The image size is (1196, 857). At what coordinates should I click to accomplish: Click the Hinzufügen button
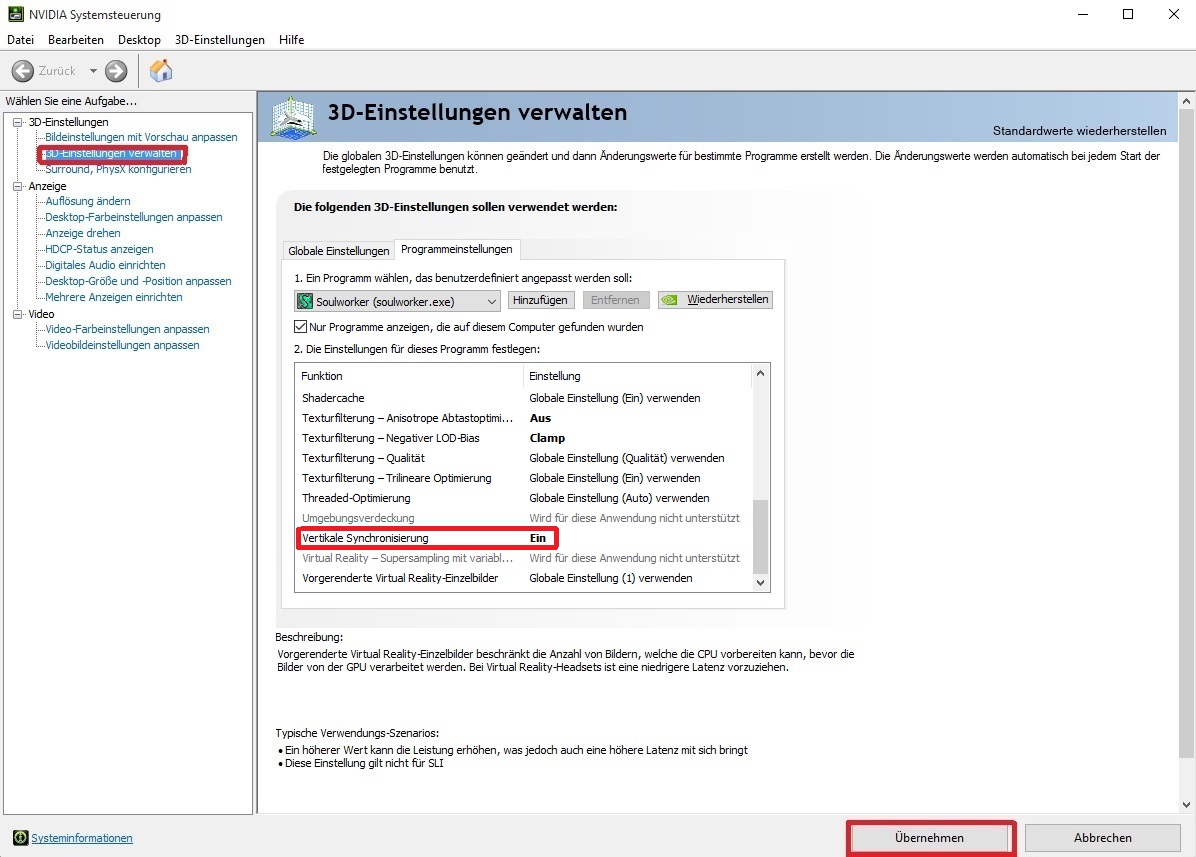point(540,300)
